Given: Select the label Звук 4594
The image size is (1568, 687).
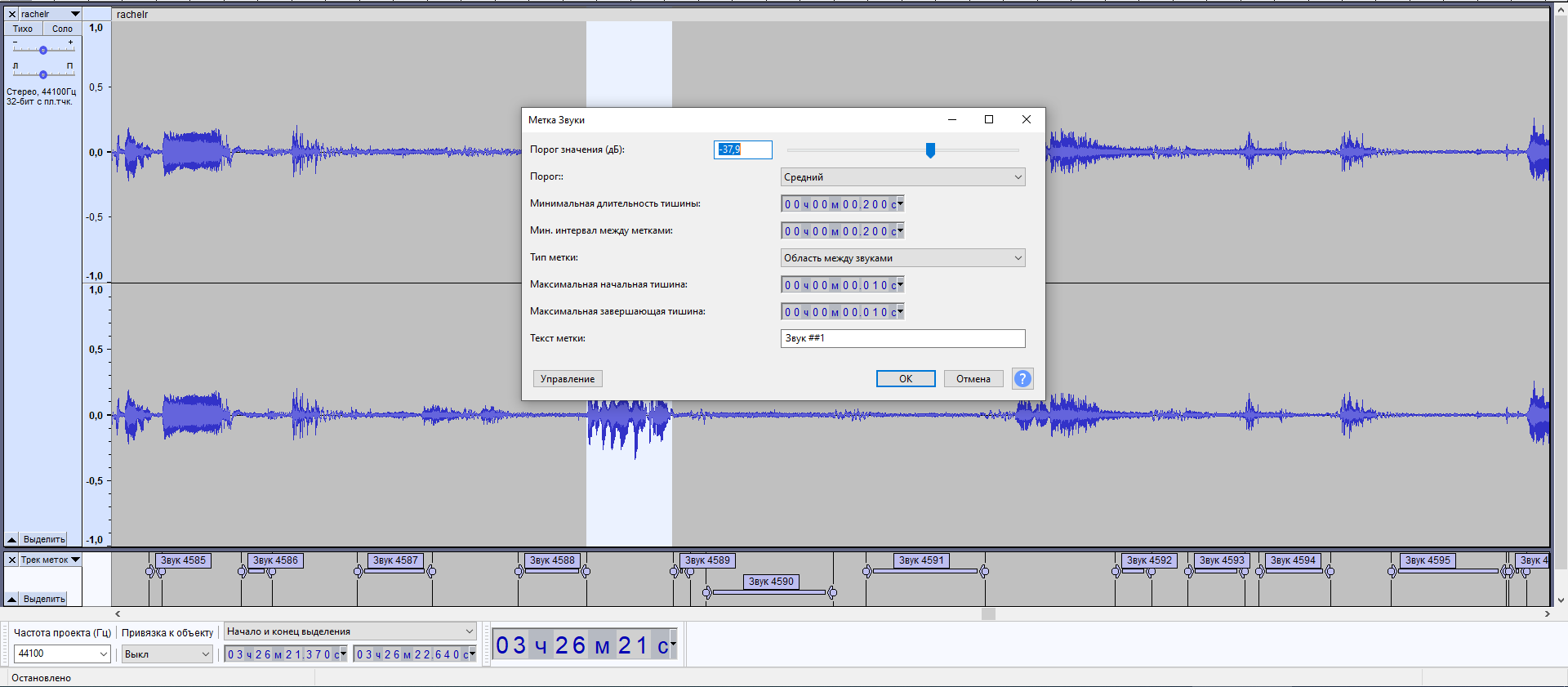Looking at the screenshot, I should coord(1293,560).
